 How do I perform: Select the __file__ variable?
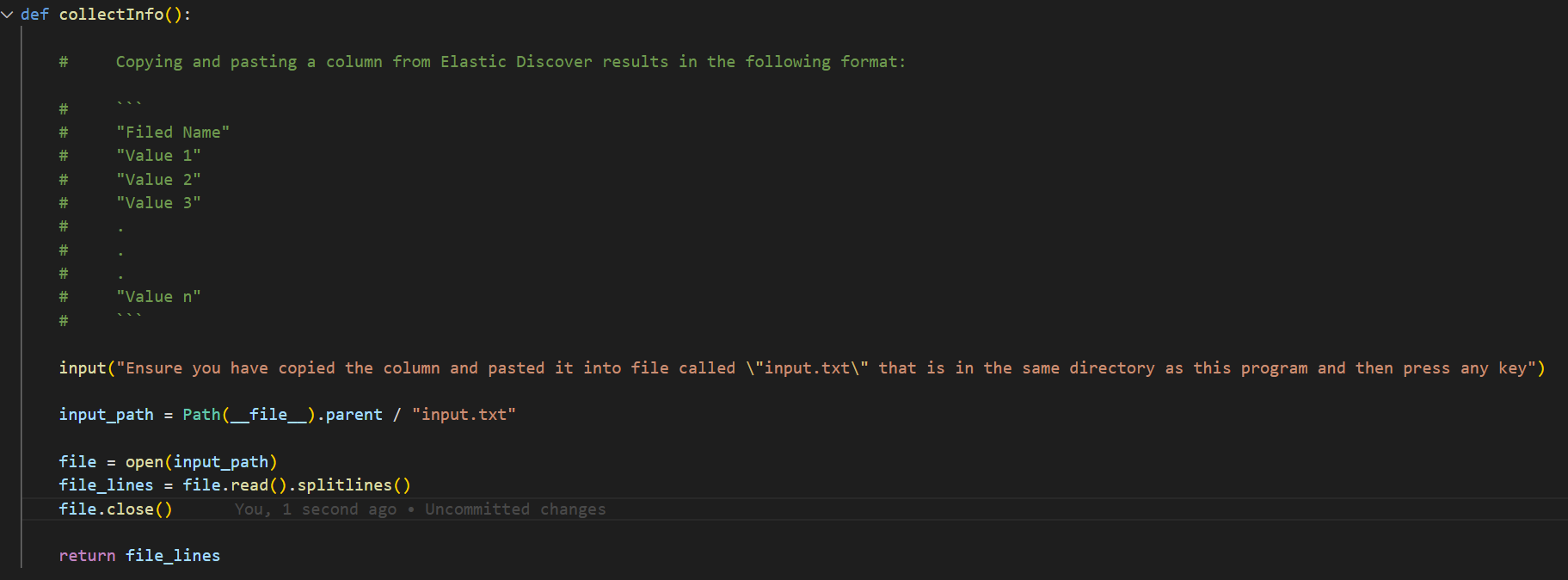pos(268,415)
